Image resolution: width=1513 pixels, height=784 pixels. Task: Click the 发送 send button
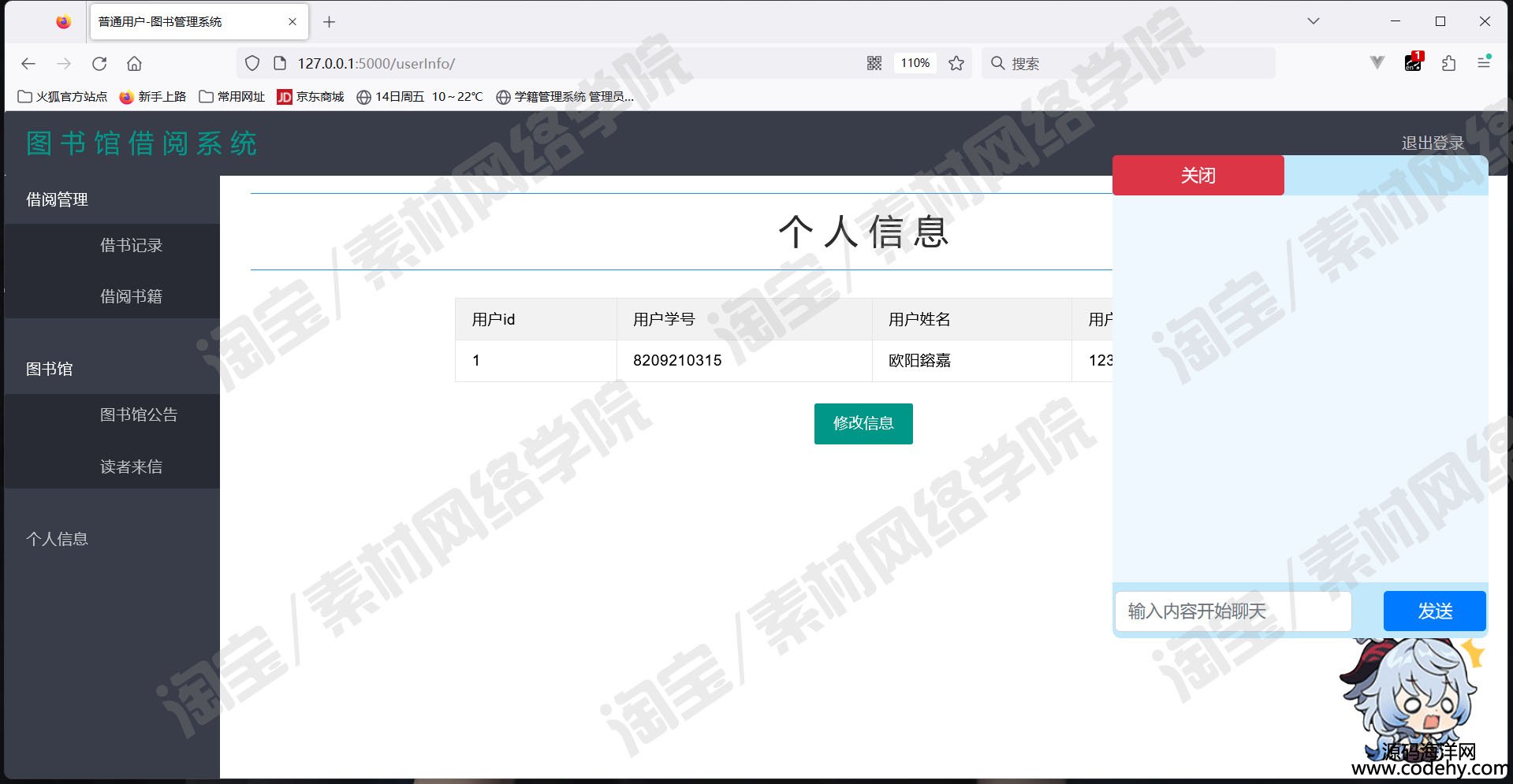1435,611
